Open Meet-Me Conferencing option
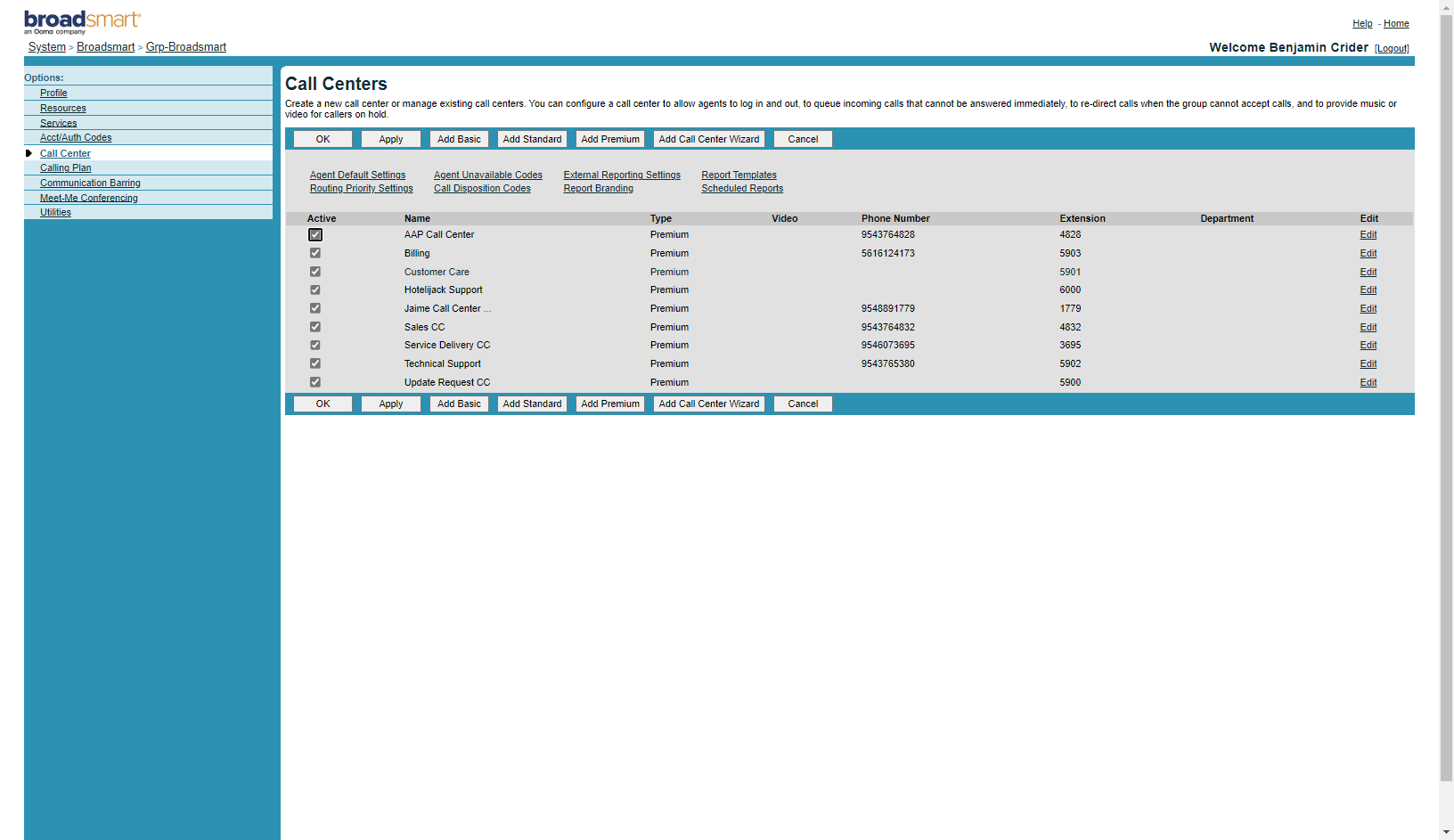Screen dimensions: 1454x840 tap(89, 198)
